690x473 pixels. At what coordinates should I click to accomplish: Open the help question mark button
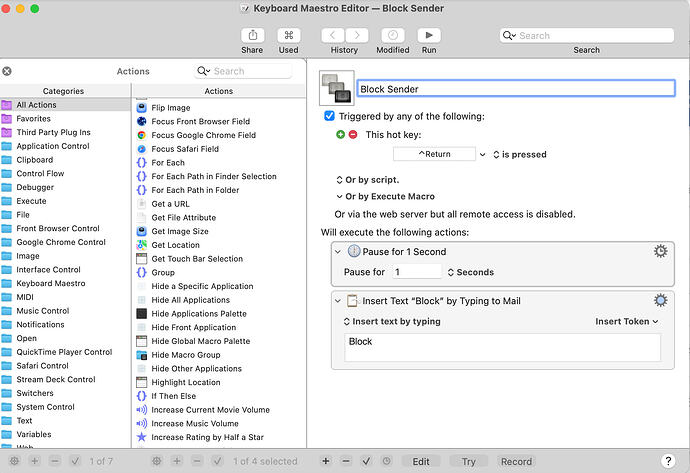668,461
